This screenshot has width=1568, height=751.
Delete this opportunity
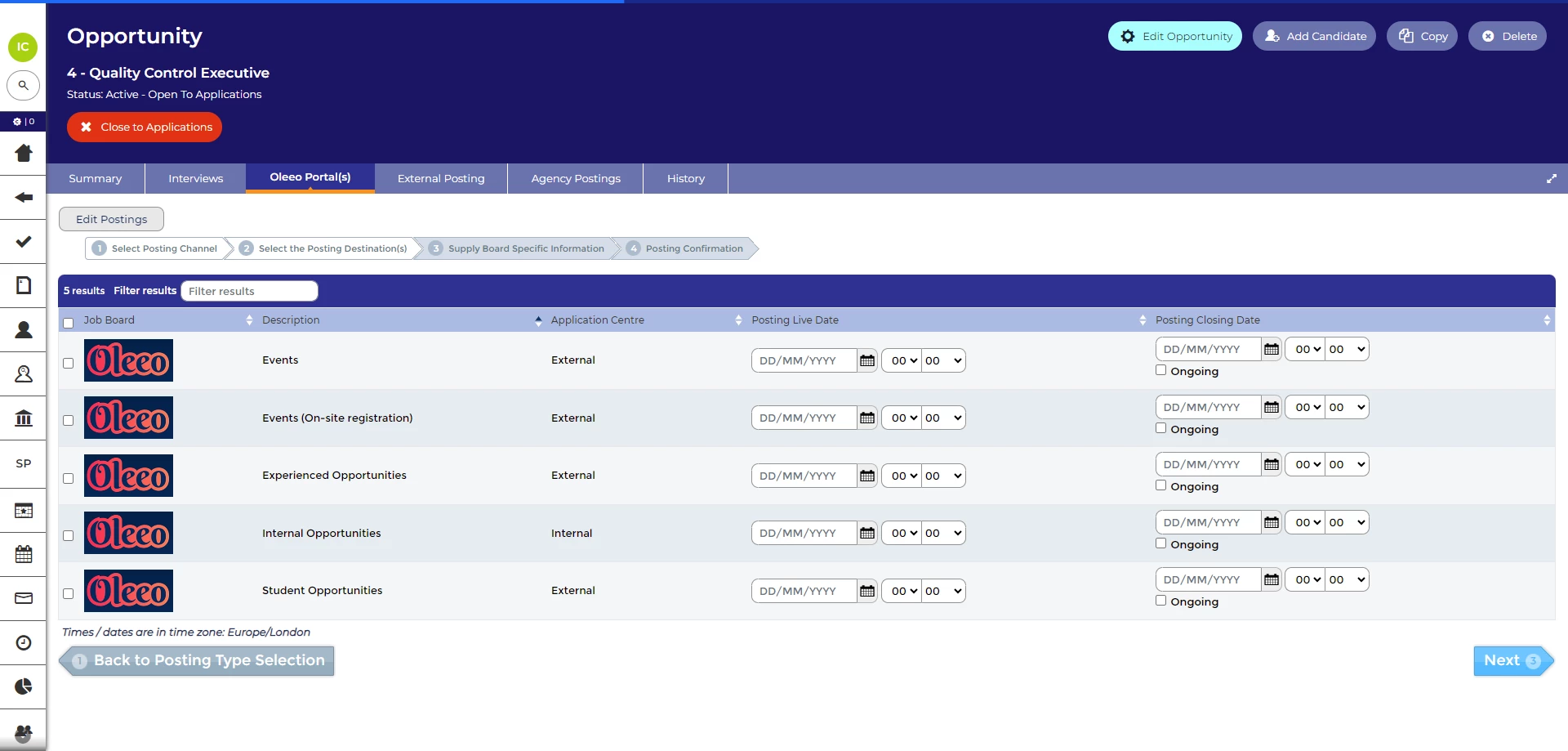click(1508, 36)
